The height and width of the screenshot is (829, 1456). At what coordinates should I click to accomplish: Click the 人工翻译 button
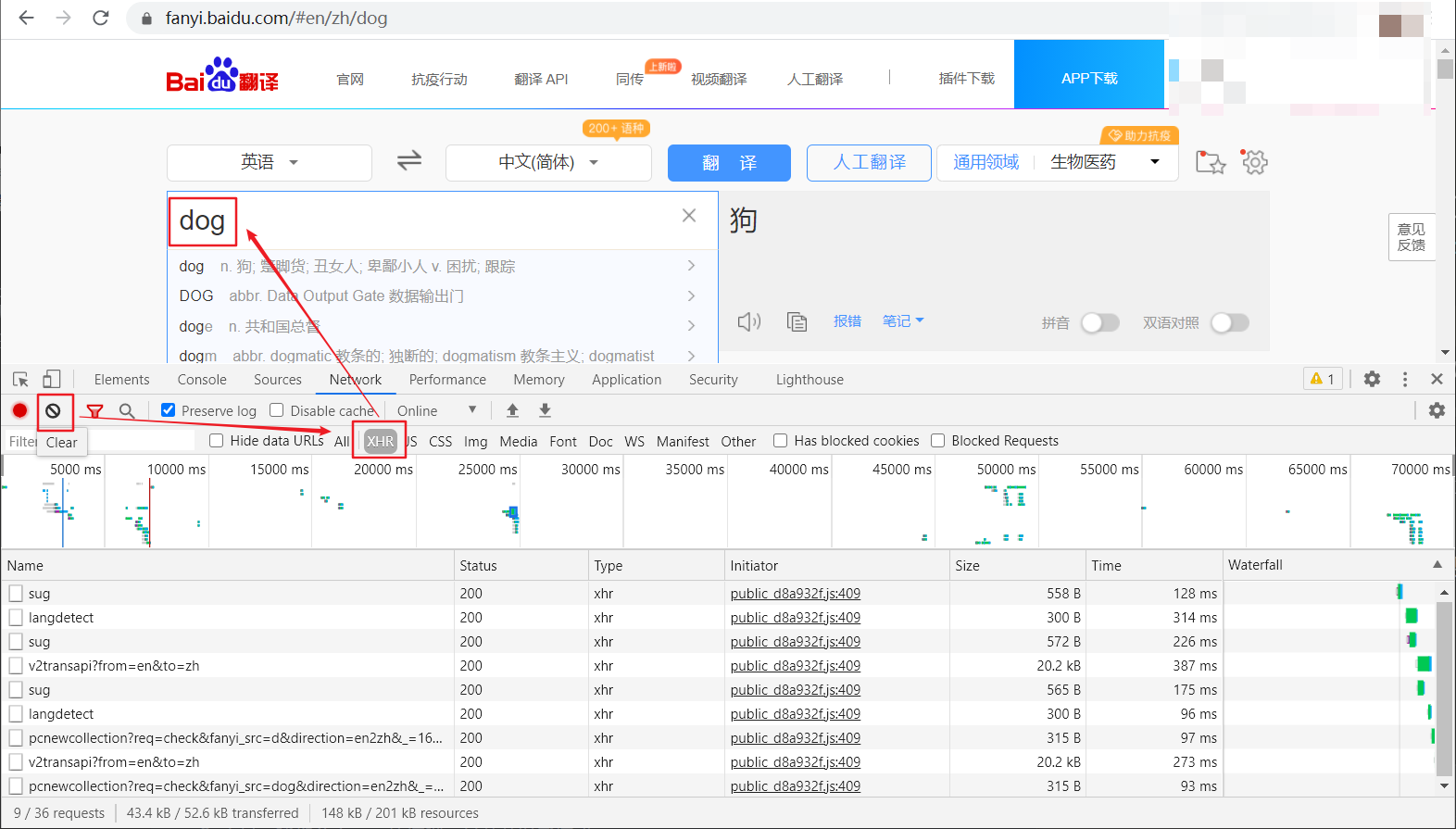pyautogui.click(x=870, y=163)
